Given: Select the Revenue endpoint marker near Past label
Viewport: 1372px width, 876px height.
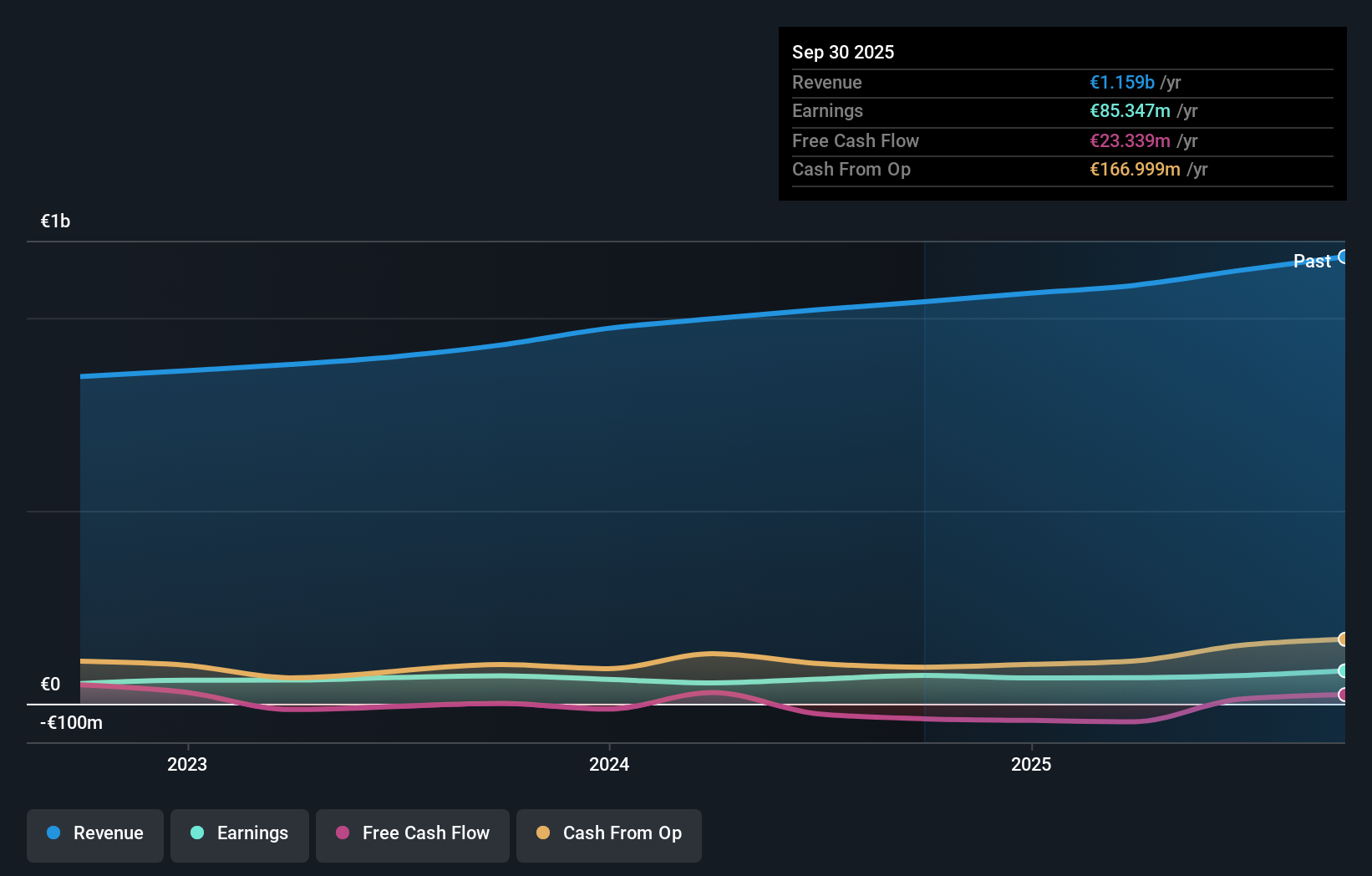Looking at the screenshot, I should coord(1344,256).
